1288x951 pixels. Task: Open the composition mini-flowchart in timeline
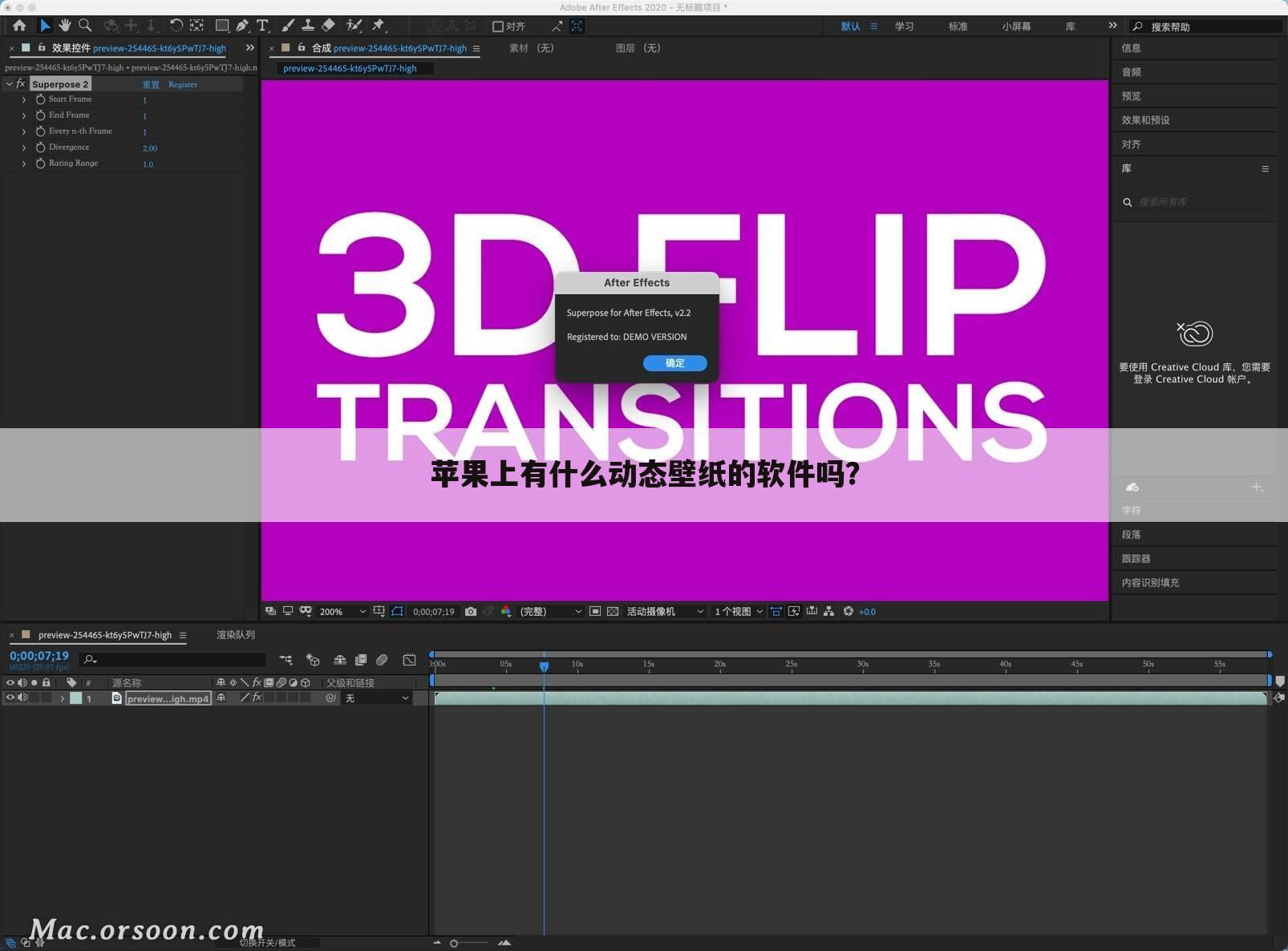click(286, 660)
